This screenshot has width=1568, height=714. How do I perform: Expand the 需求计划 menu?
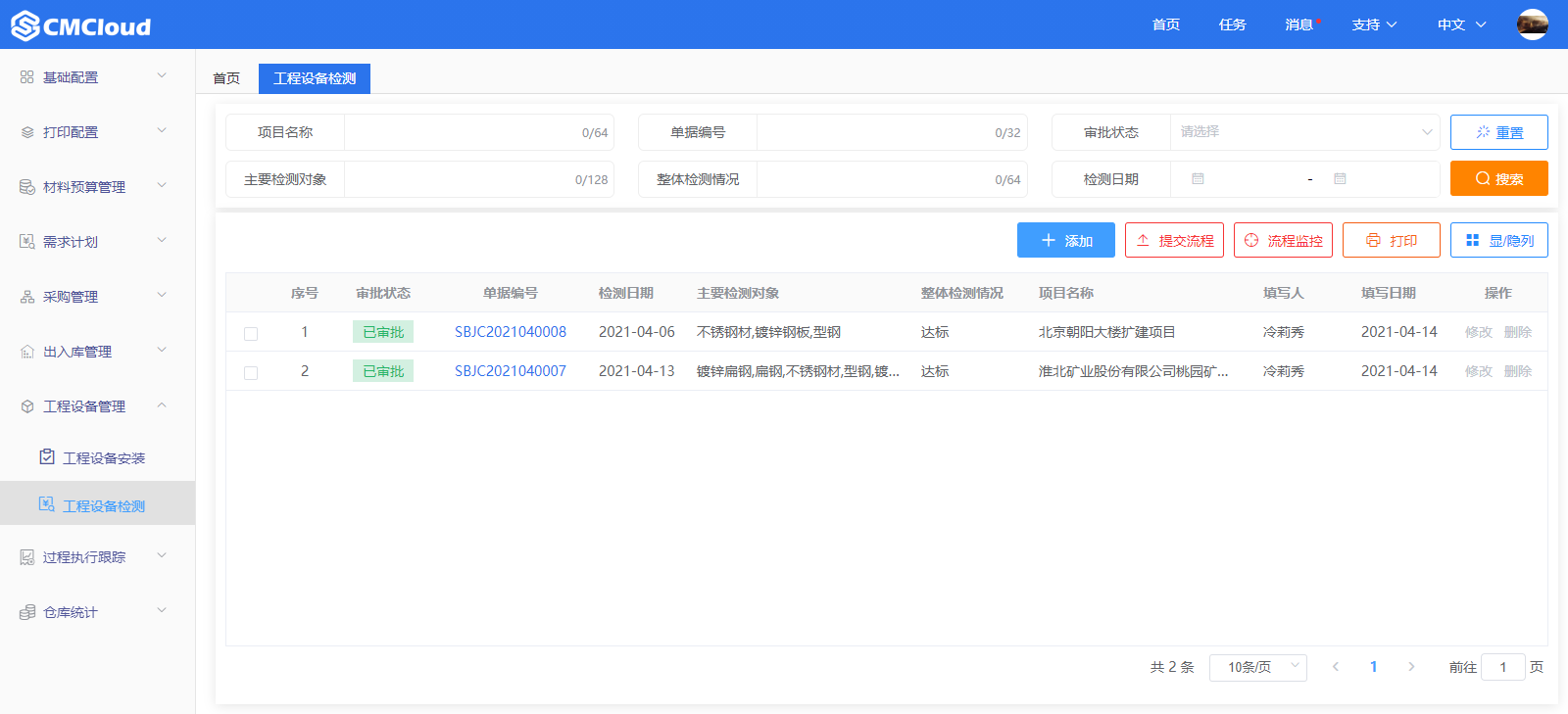(x=162, y=240)
